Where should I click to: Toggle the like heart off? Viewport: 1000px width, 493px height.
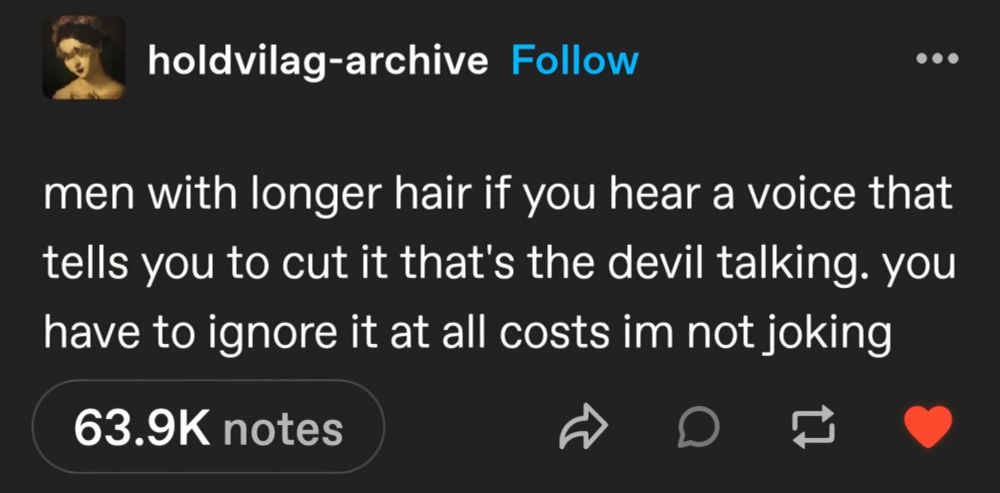click(929, 427)
